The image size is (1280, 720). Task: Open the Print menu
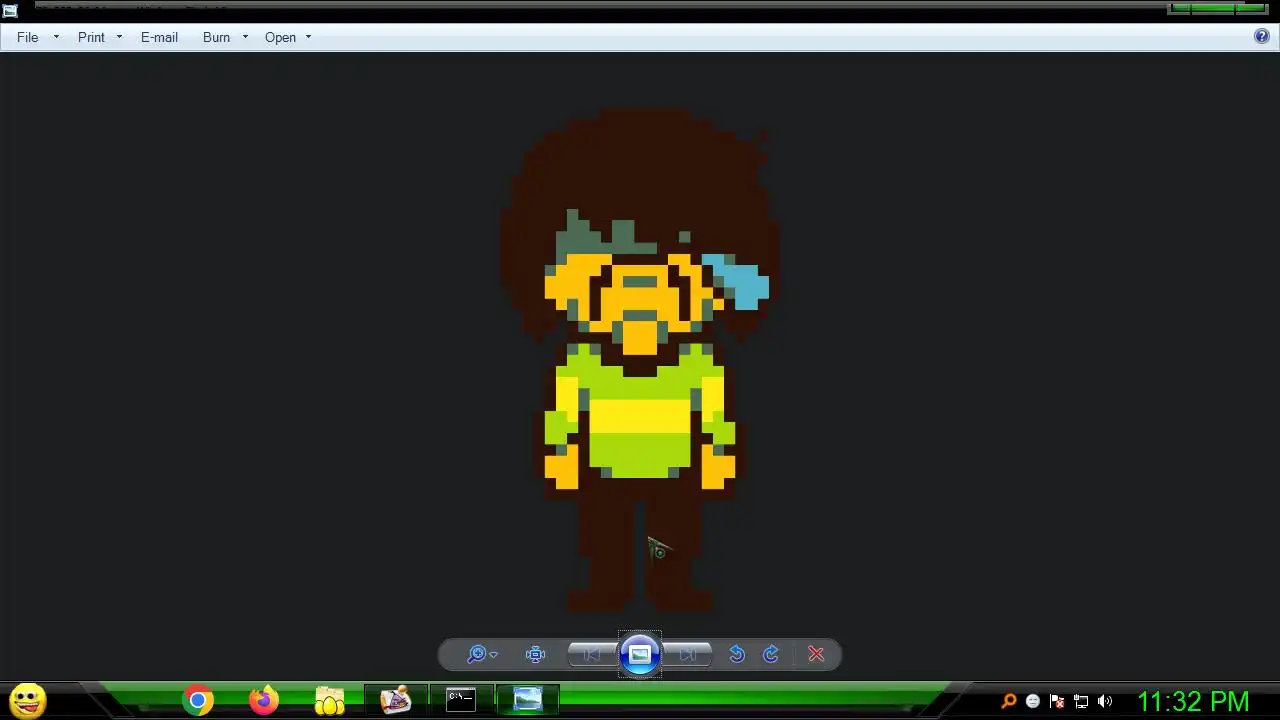click(91, 37)
